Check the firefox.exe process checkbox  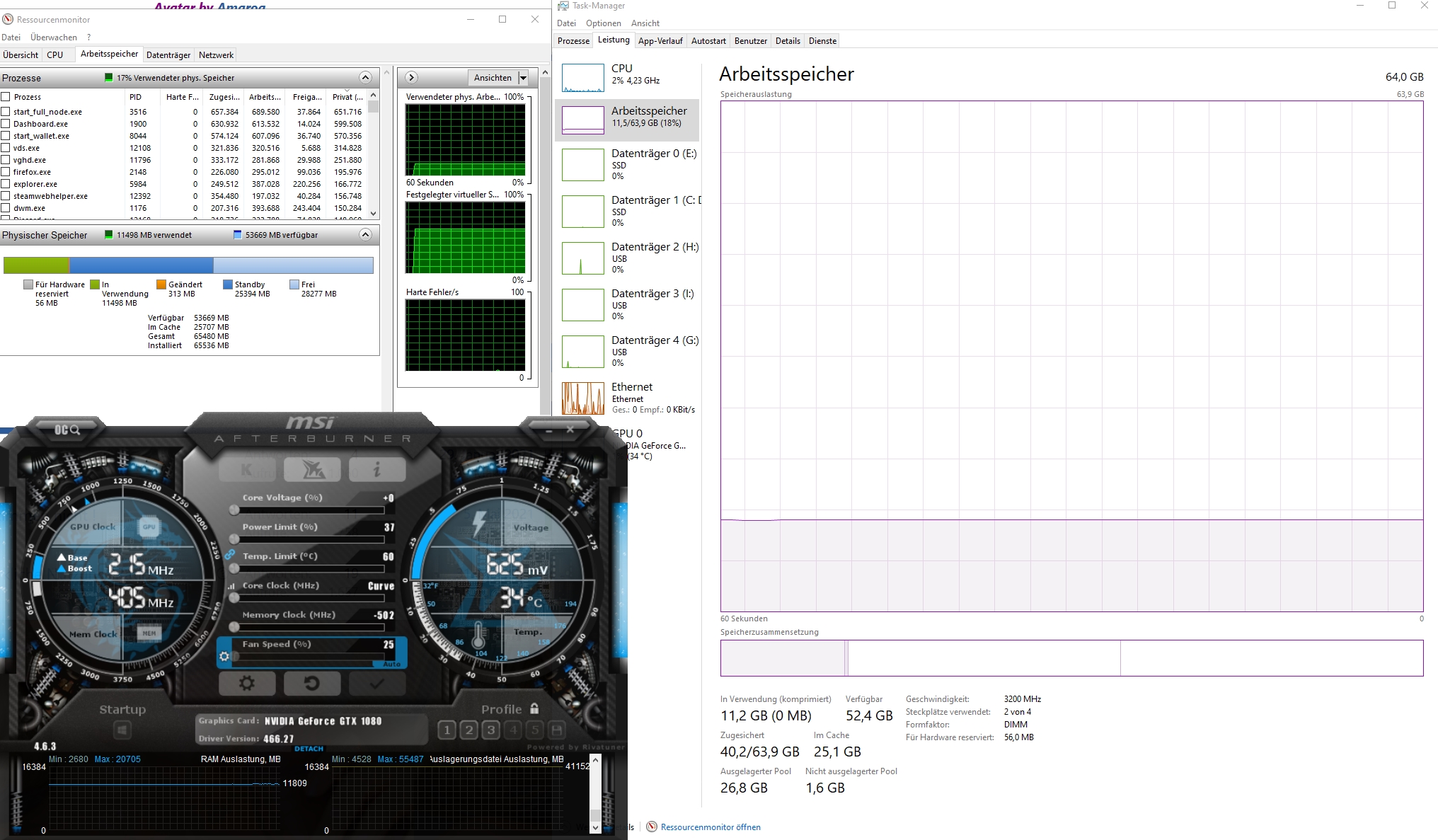pos(6,172)
